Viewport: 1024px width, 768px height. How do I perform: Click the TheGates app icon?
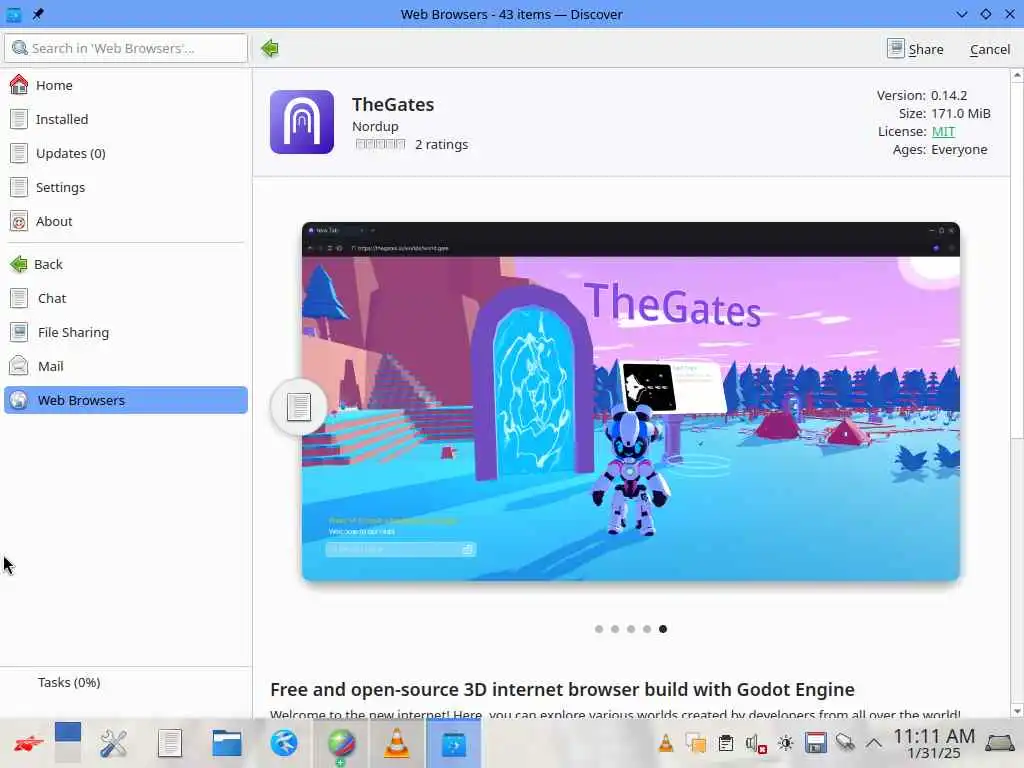click(x=302, y=122)
